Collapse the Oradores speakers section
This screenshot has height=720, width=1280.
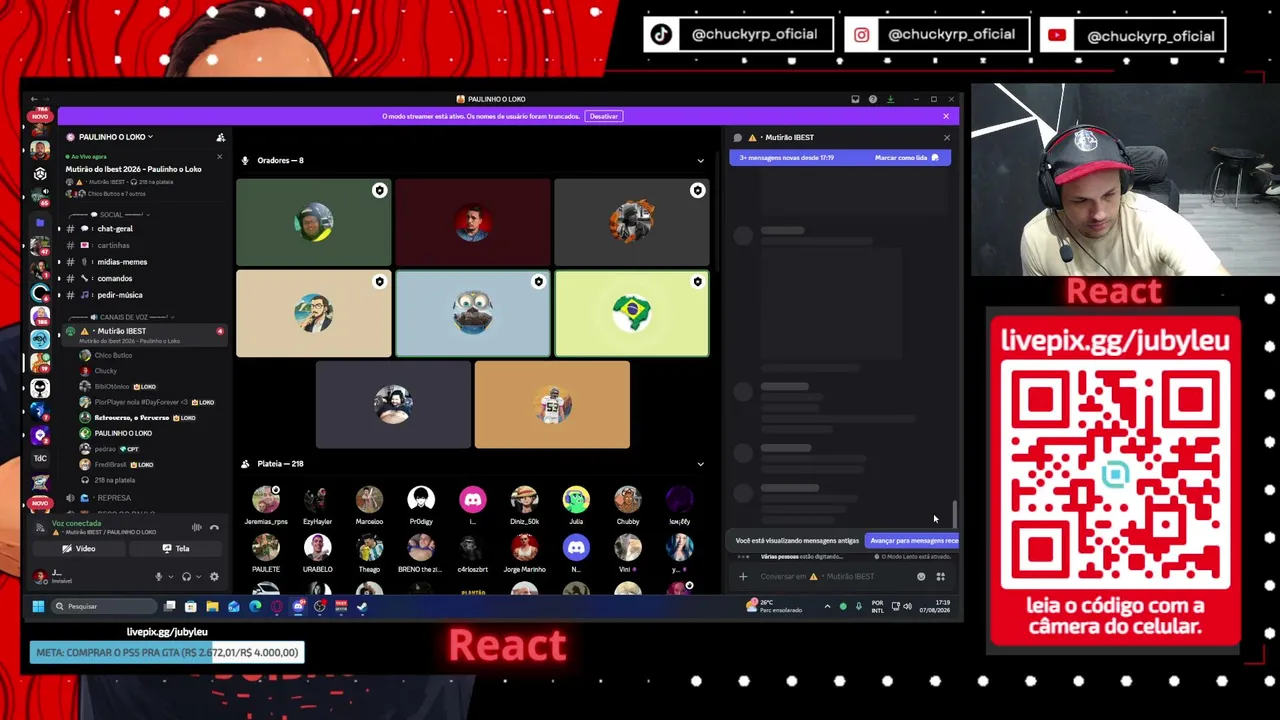pyautogui.click(x=700, y=160)
